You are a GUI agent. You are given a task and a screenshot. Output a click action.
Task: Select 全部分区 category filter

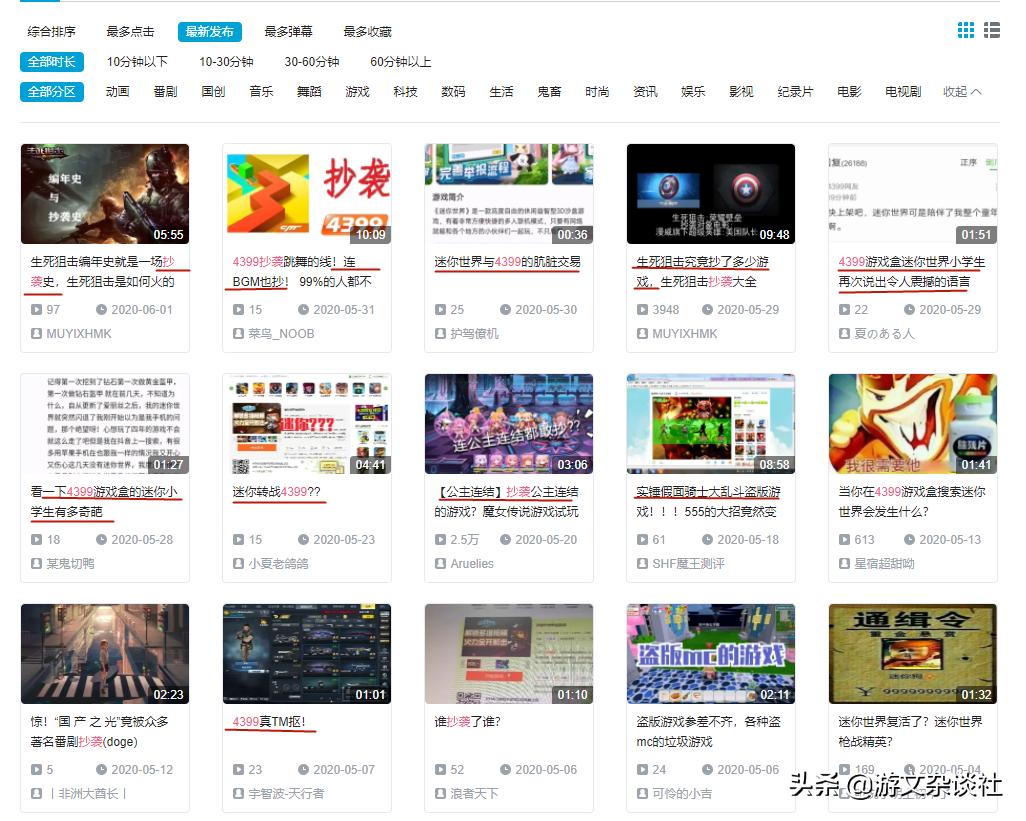(52, 92)
